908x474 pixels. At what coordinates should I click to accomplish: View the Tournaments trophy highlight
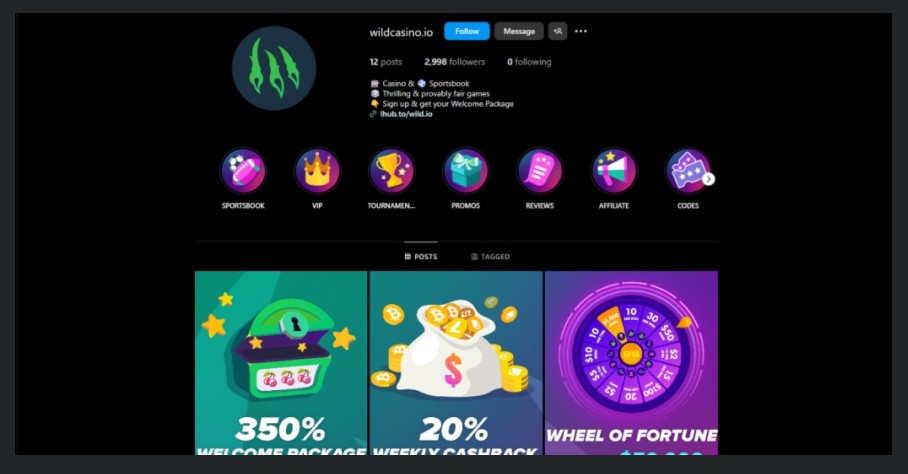[x=391, y=171]
